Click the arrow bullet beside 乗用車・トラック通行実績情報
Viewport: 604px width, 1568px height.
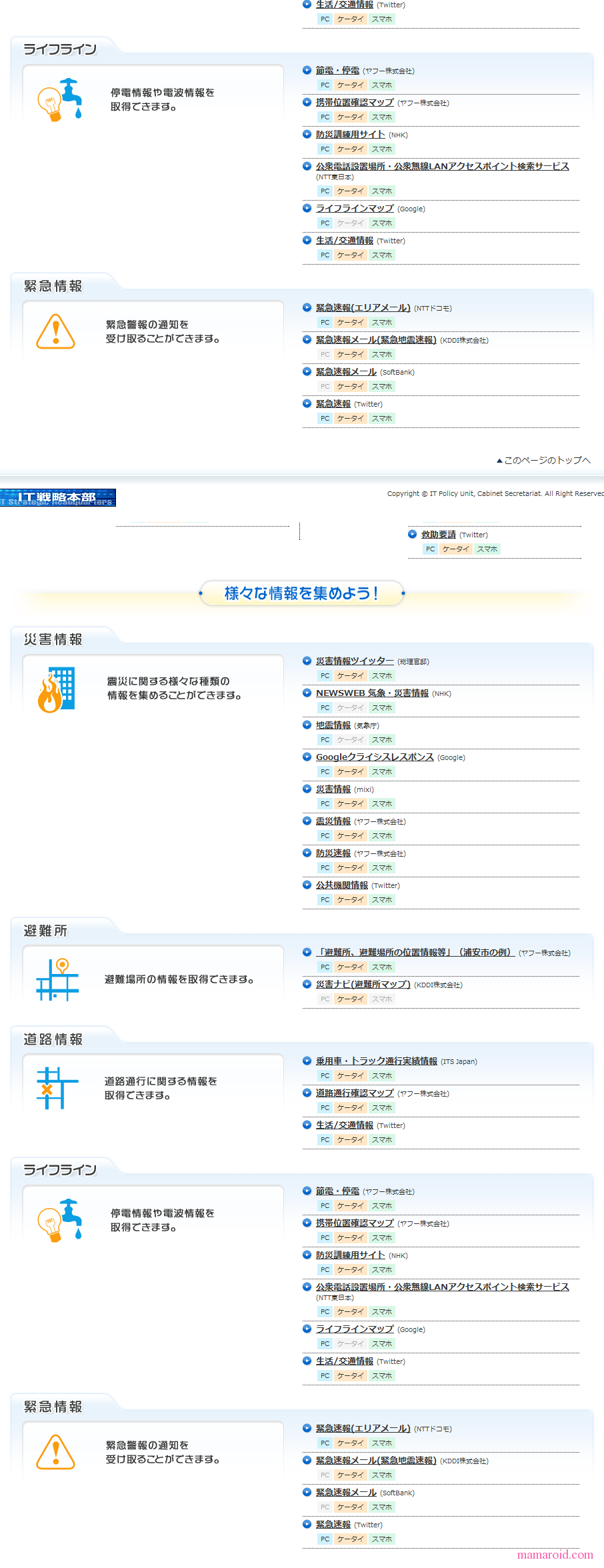307,1061
